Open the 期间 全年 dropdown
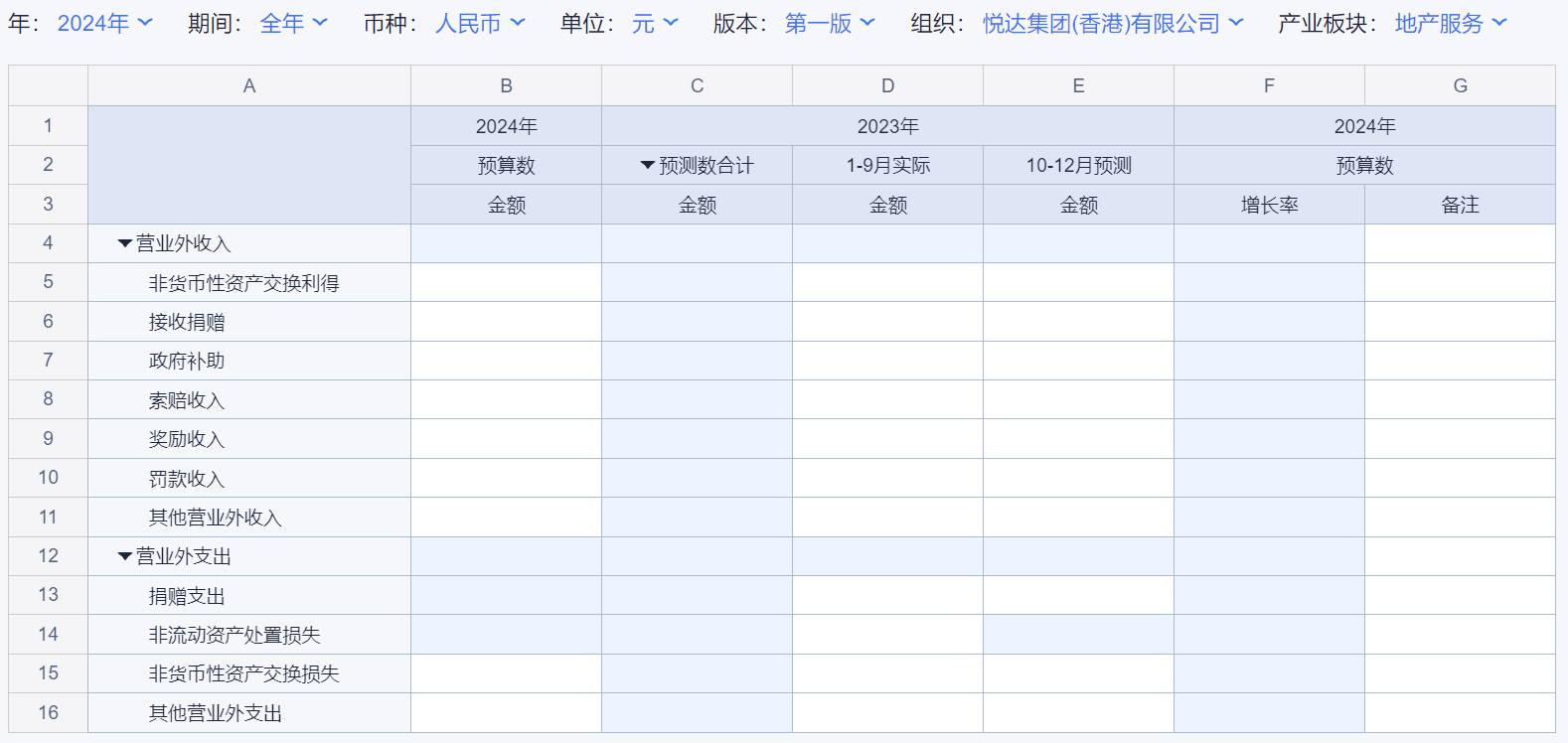 coord(293,23)
